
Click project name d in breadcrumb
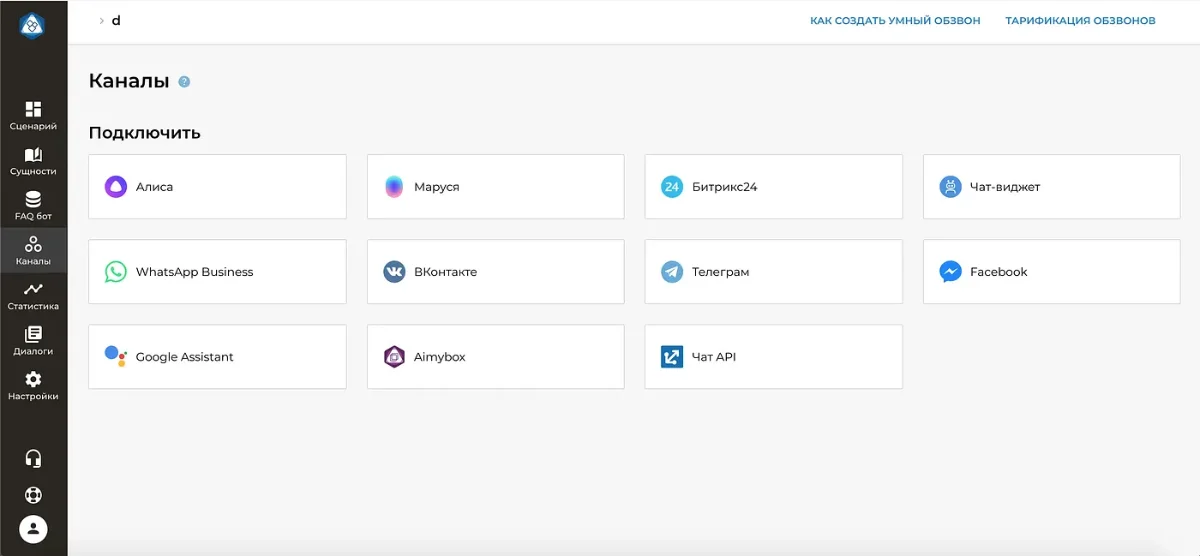coord(116,20)
